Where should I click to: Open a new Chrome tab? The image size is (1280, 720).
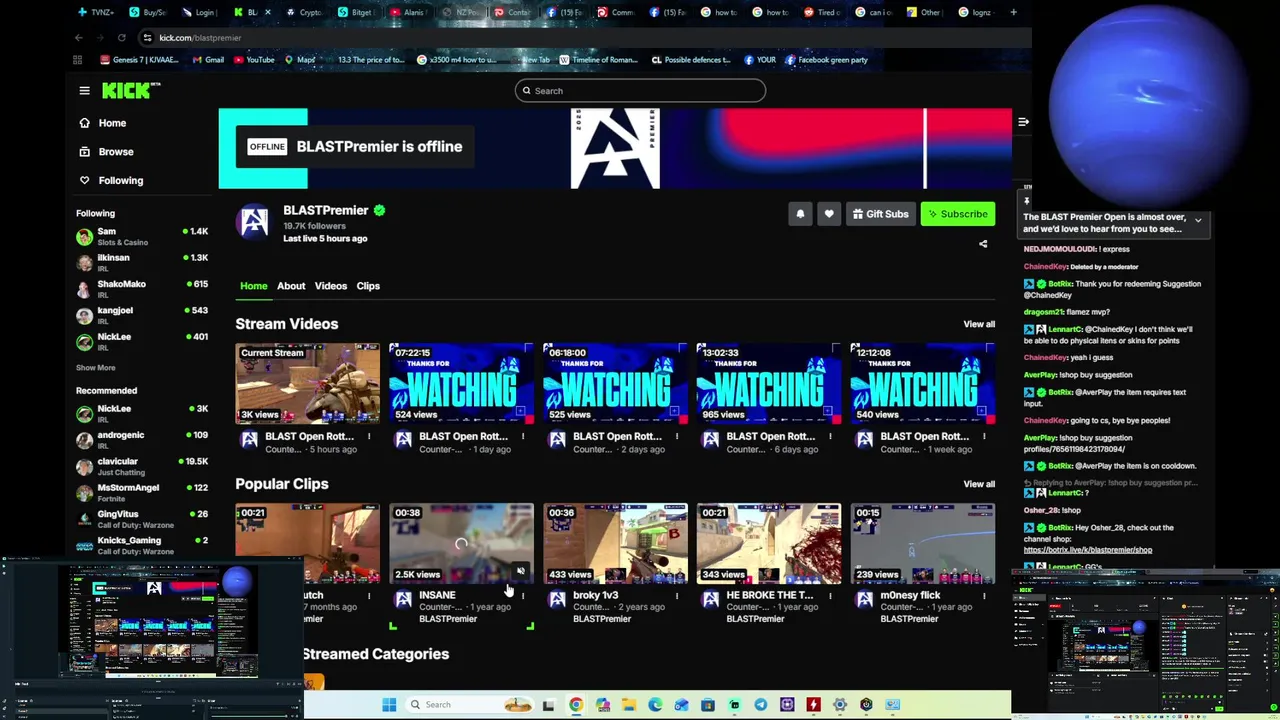(x=1013, y=12)
